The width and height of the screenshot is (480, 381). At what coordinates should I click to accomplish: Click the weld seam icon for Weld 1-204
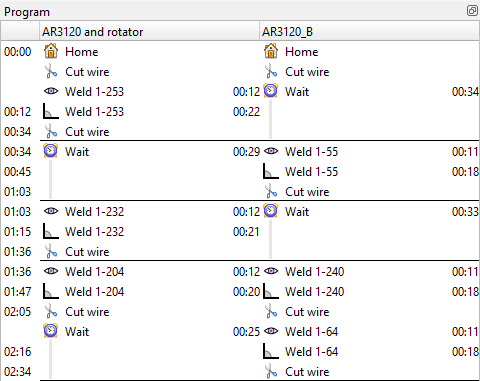click(x=51, y=291)
